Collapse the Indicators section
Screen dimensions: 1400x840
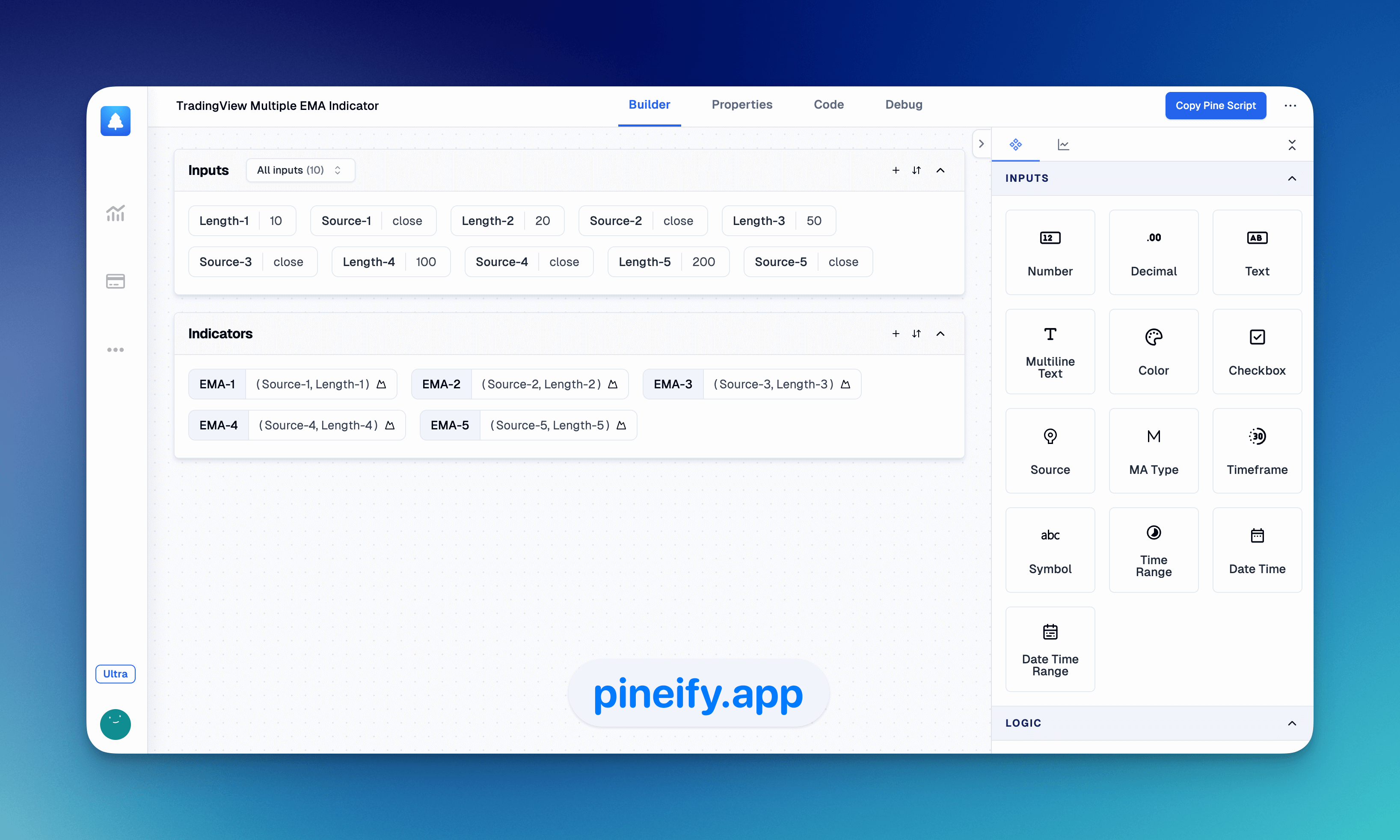coord(940,333)
